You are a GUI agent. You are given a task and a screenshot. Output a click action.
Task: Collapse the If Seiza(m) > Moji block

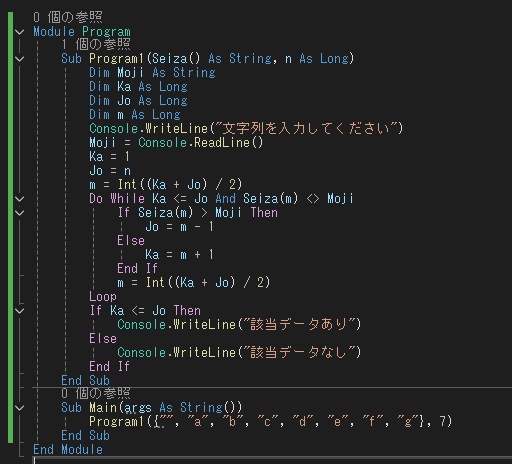[20, 213]
